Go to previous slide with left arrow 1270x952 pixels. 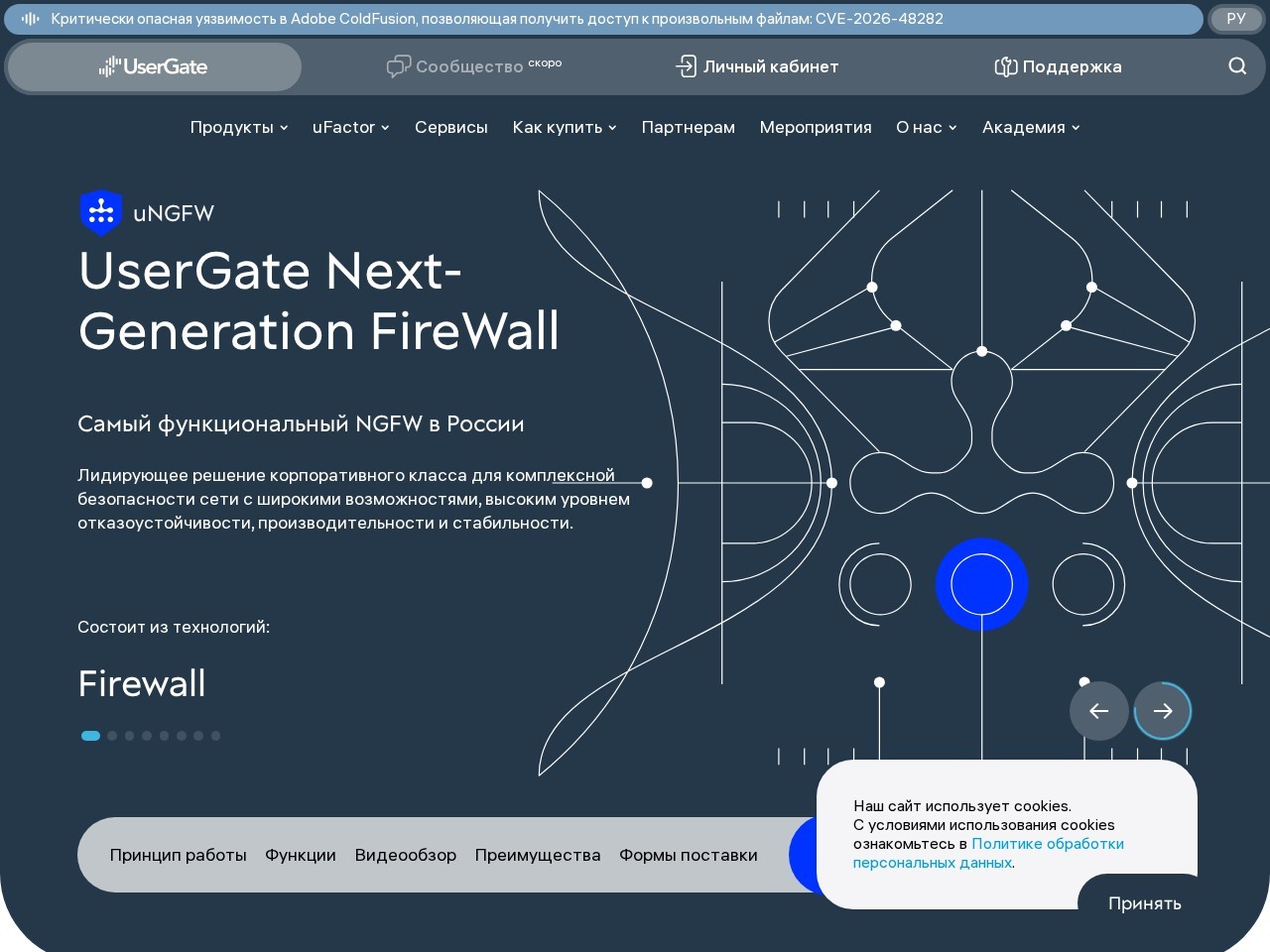click(x=1098, y=711)
